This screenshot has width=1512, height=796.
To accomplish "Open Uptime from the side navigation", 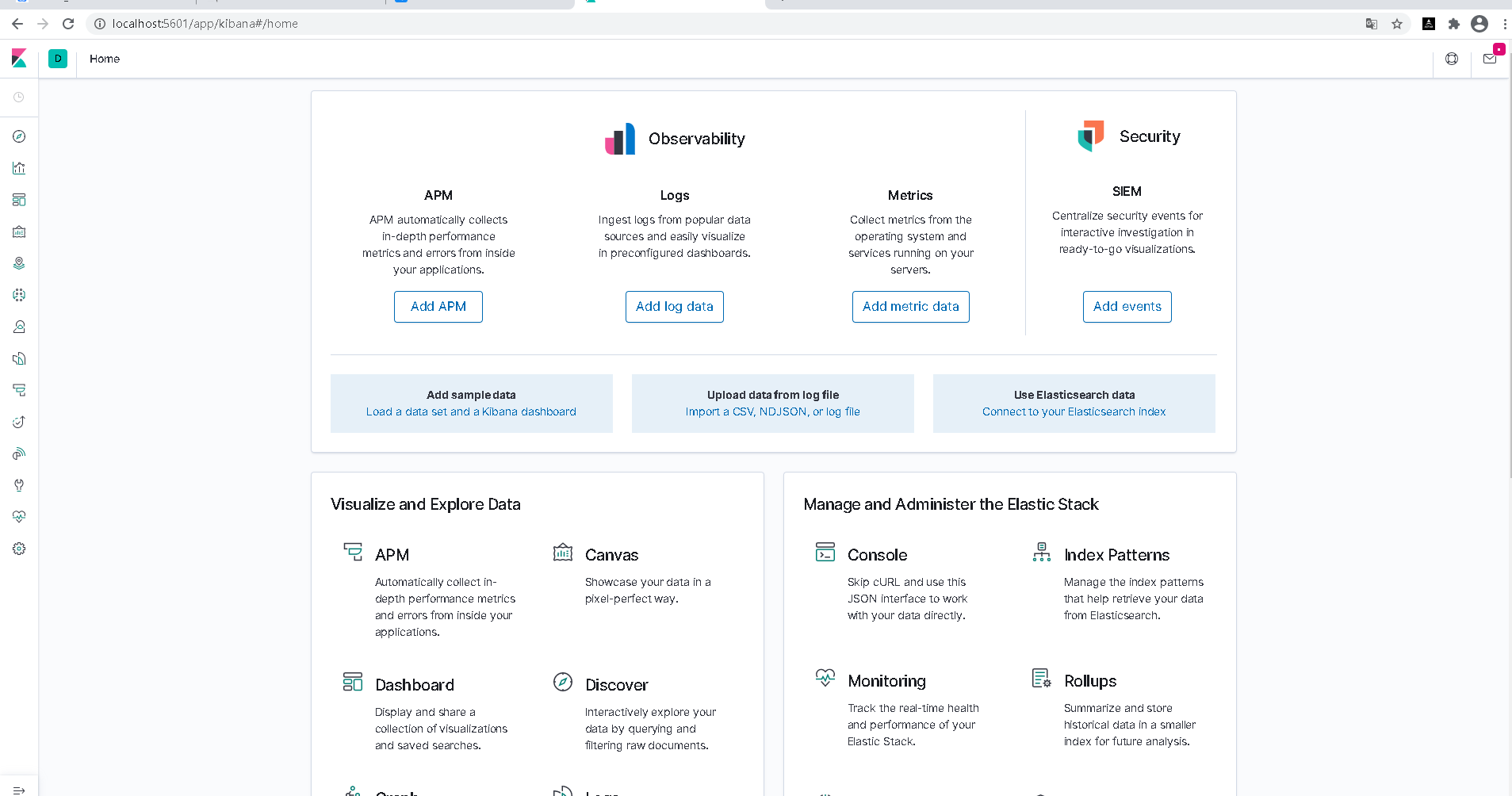I will (19, 422).
